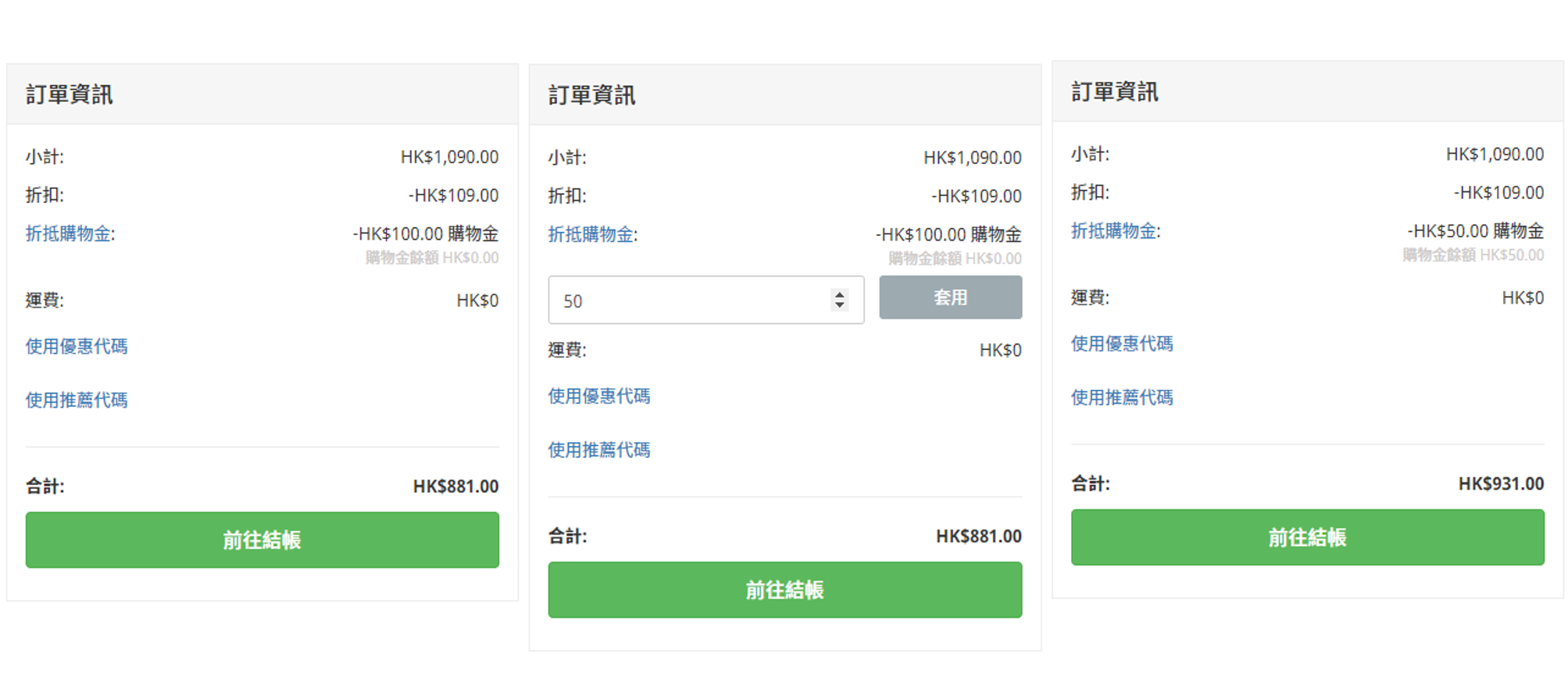Click 前往結帳 in the left order panel
Screen dimensions: 1568x699
262,540
